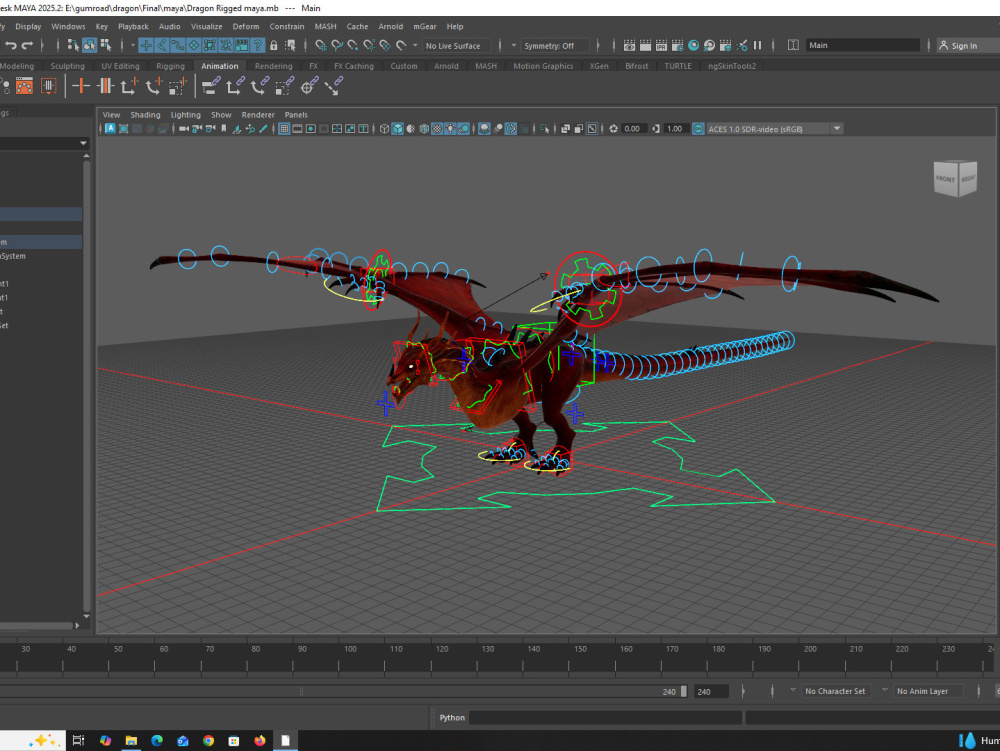Click the Set Key on Translate shelf icon
Screen dimensions: 1000x751
point(129,85)
